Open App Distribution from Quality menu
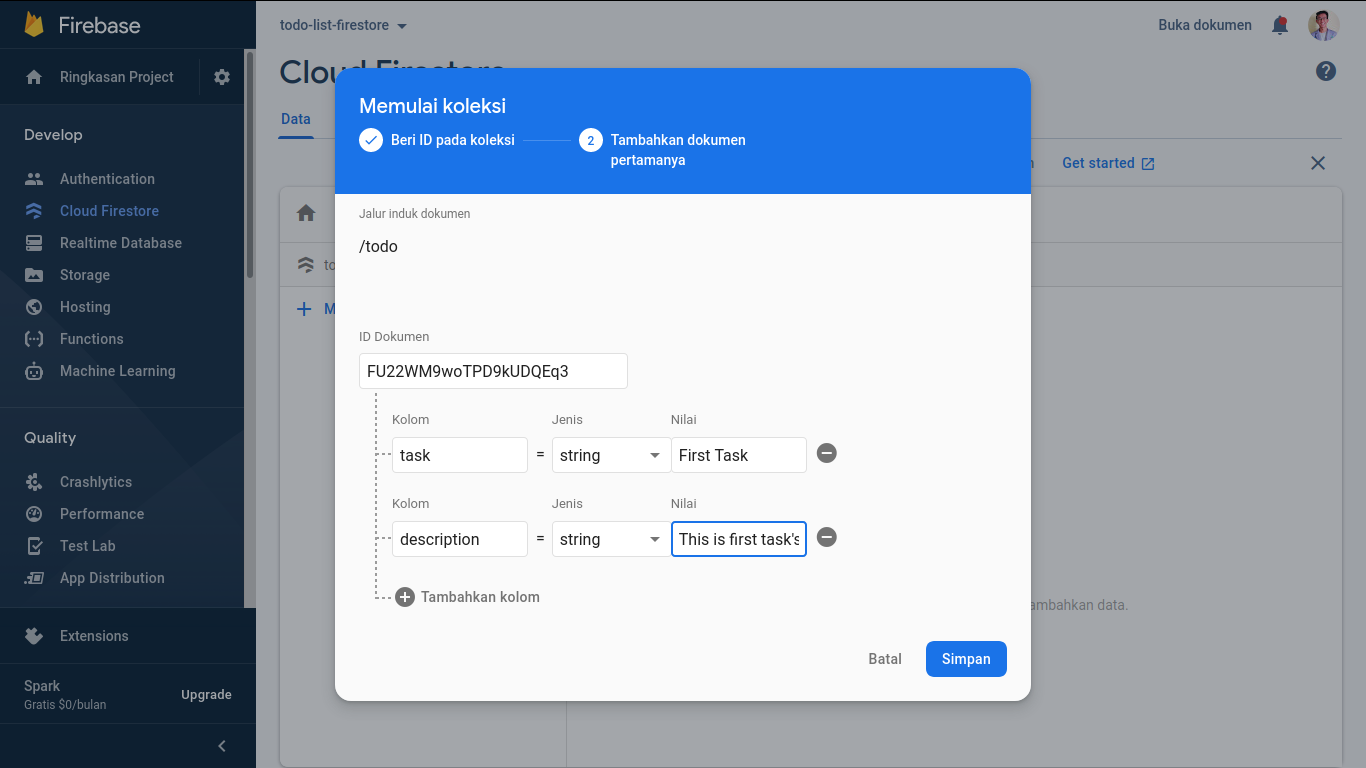This screenshot has height=768, width=1366. [x=111, y=577]
